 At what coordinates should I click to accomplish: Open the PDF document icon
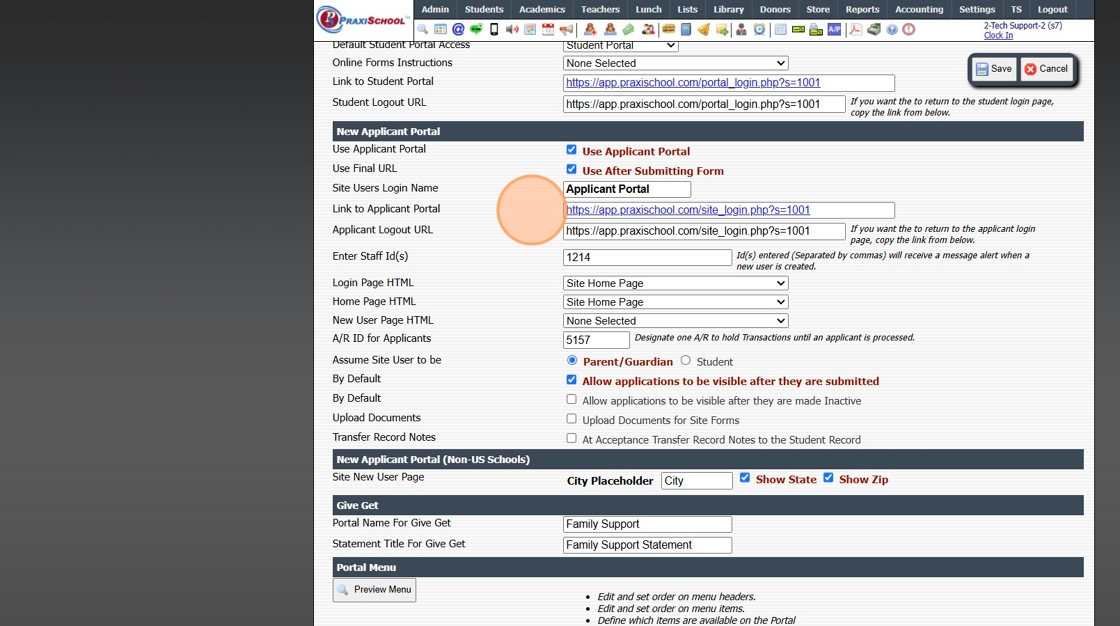point(855,29)
